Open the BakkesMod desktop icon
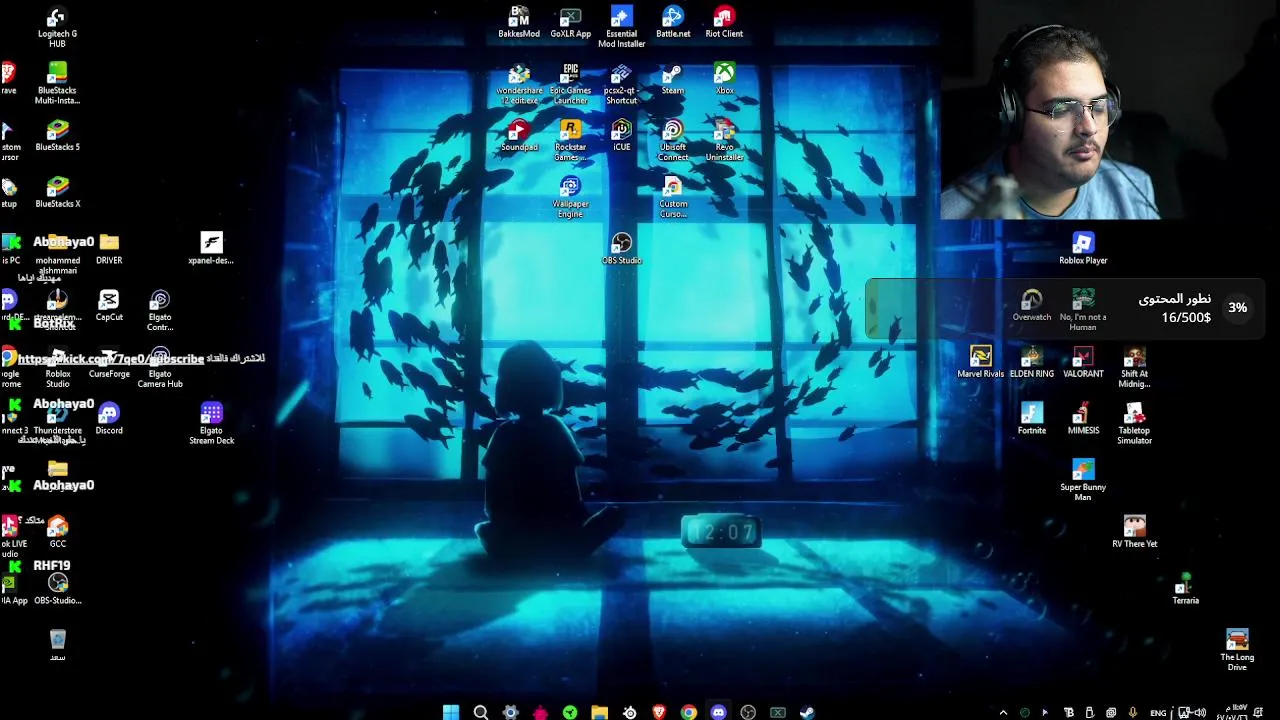The width and height of the screenshot is (1280, 720). click(519, 22)
